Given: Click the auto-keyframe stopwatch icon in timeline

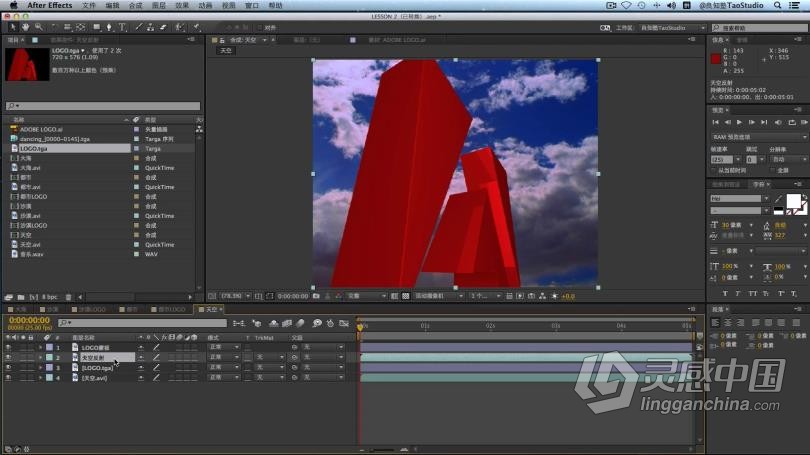Looking at the screenshot, I should (331, 323).
